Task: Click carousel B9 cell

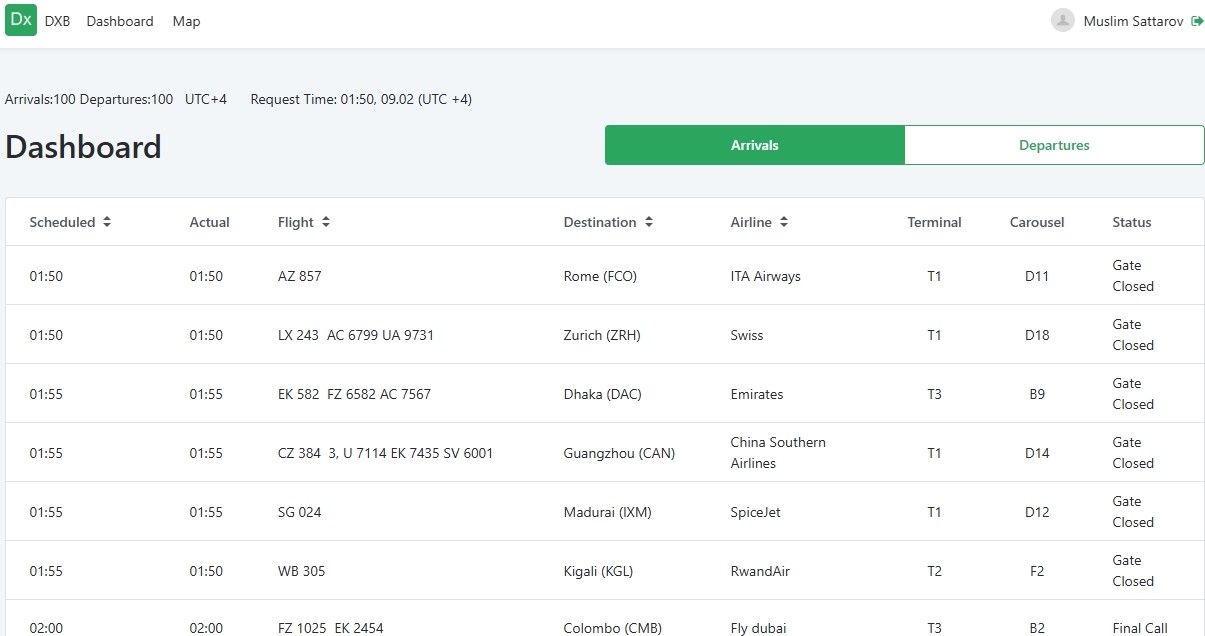Action: 1037,394
